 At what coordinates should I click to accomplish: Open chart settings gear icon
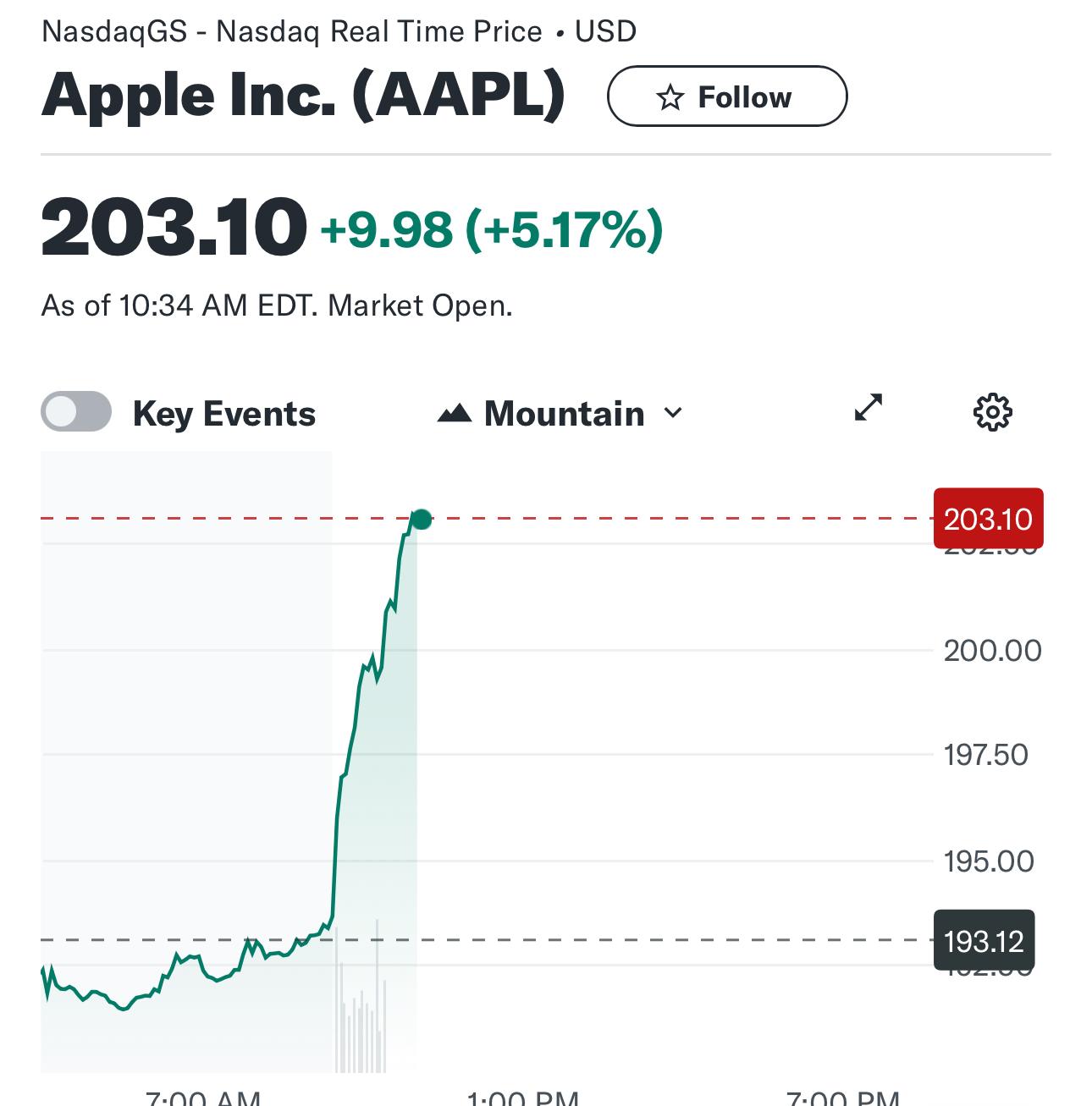[x=992, y=412]
